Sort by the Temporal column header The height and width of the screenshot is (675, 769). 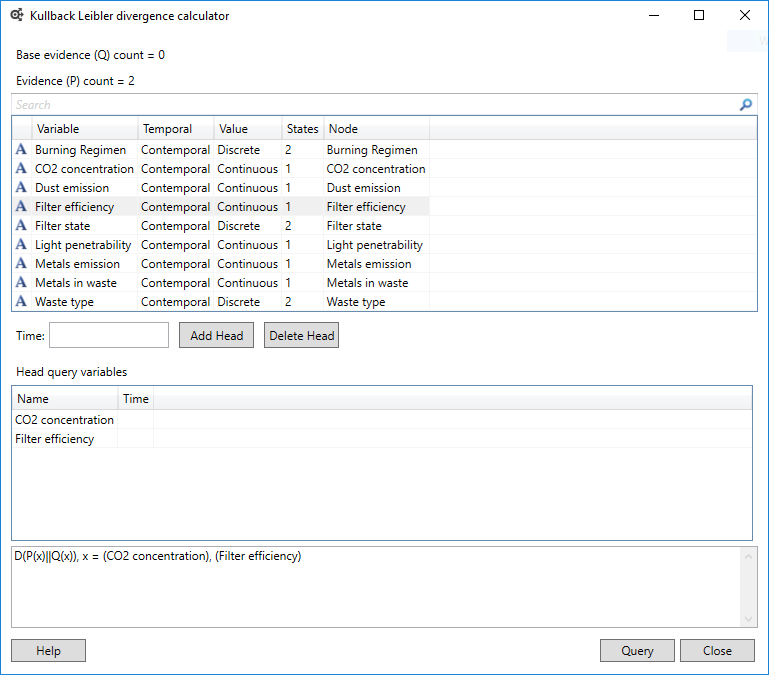coord(175,129)
